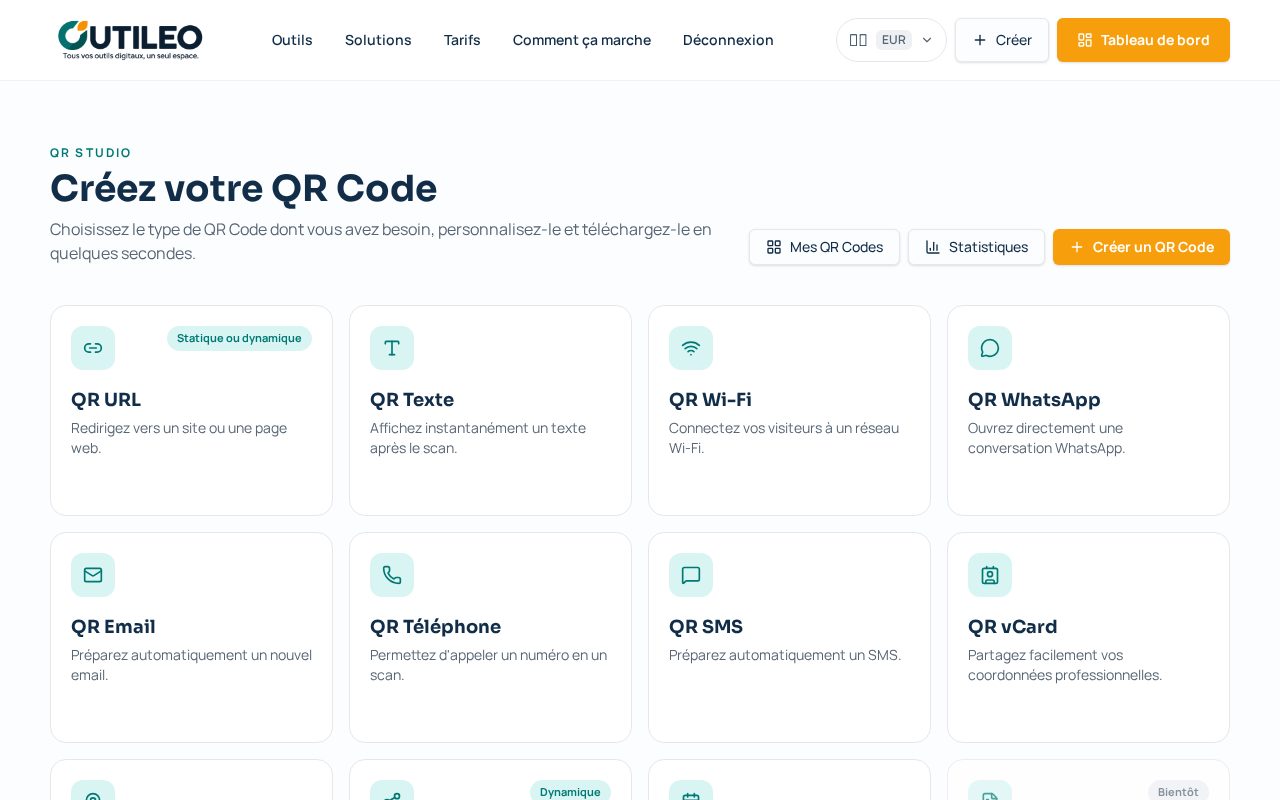Click the Dynamique badge
Viewport: 1280px width, 800px height.
click(x=570, y=791)
